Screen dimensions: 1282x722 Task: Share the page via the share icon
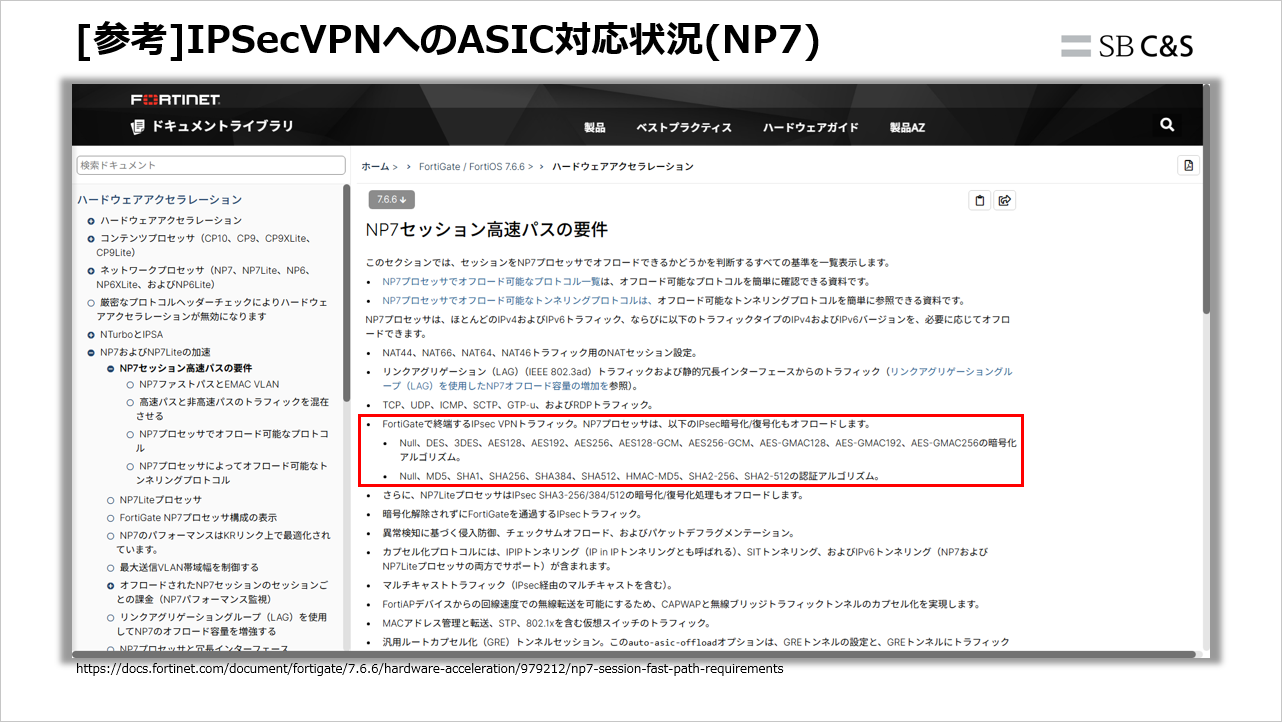tap(1005, 200)
